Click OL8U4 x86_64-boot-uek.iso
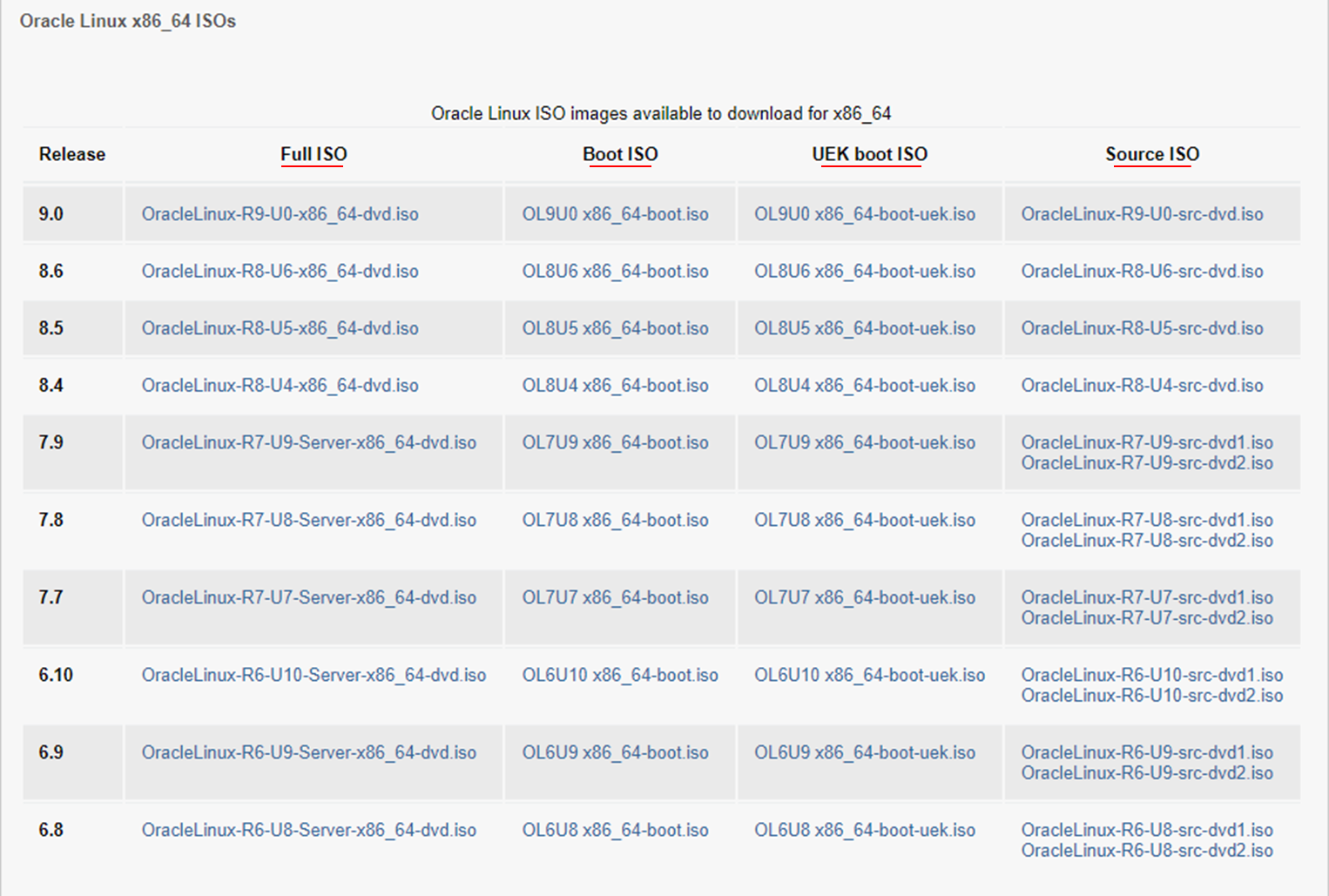 click(x=865, y=386)
